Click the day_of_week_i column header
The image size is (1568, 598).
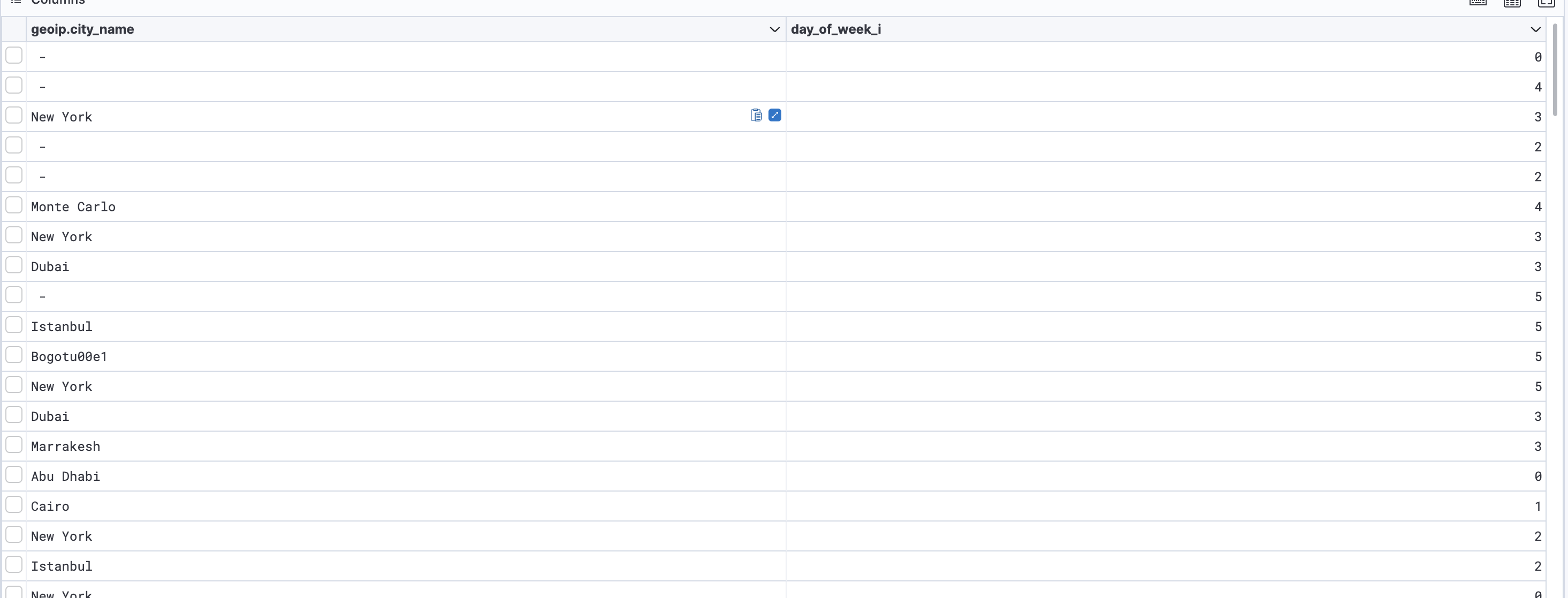(836, 28)
